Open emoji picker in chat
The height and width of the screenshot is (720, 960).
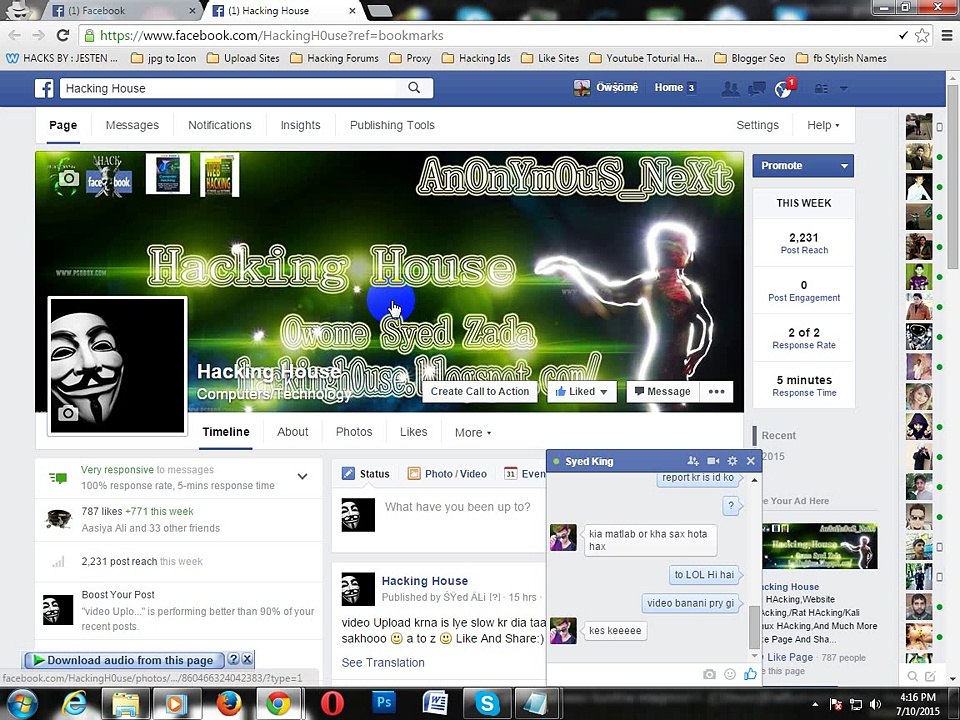point(730,674)
